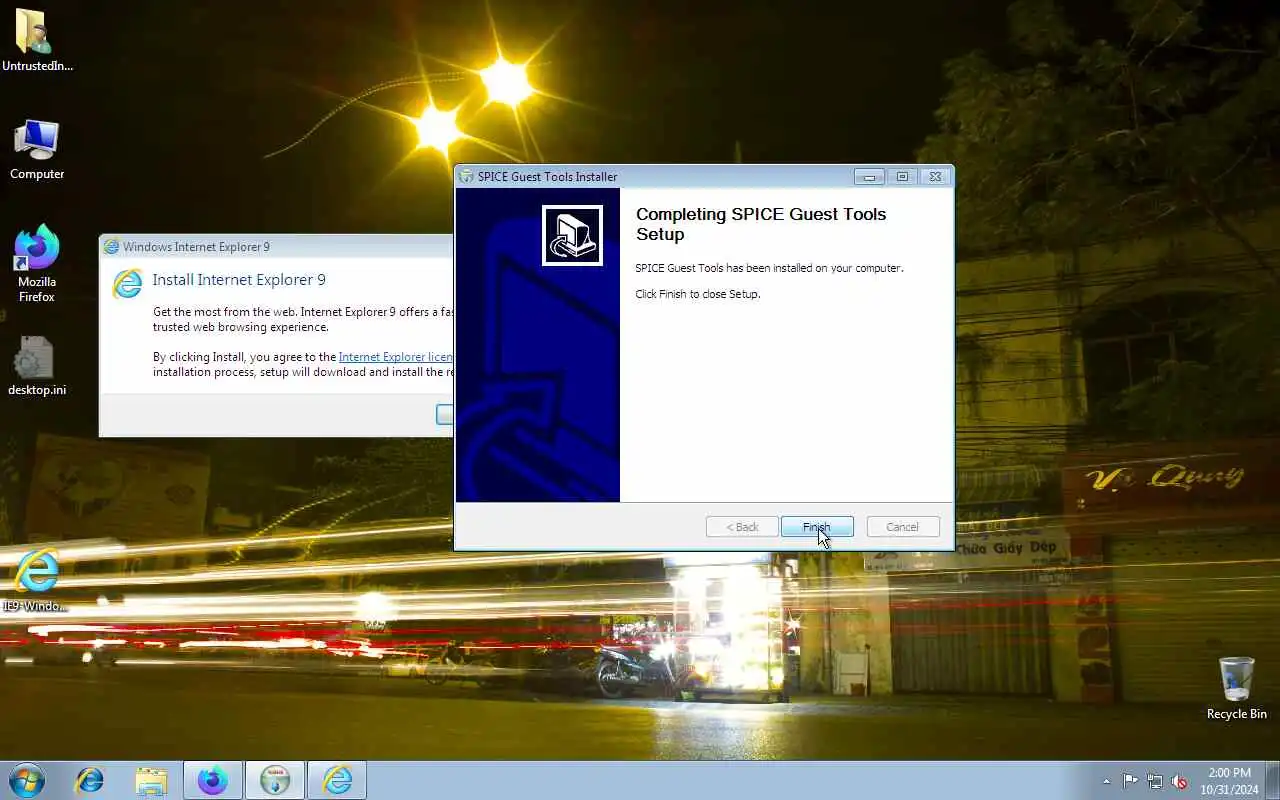Open Windows Explorer from the taskbar
The width and height of the screenshot is (1280, 800).
(x=151, y=780)
